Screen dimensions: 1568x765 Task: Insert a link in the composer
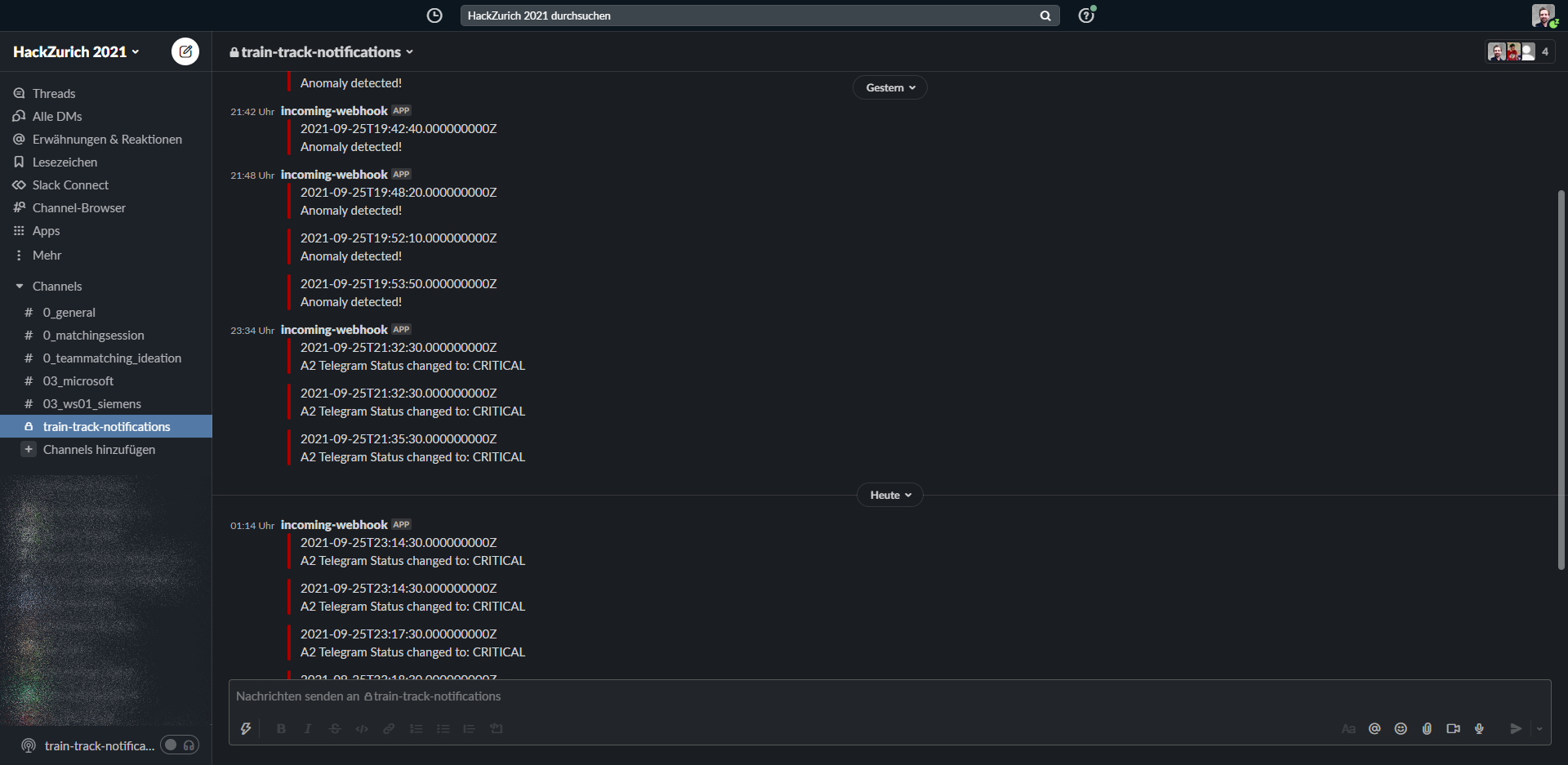(389, 728)
